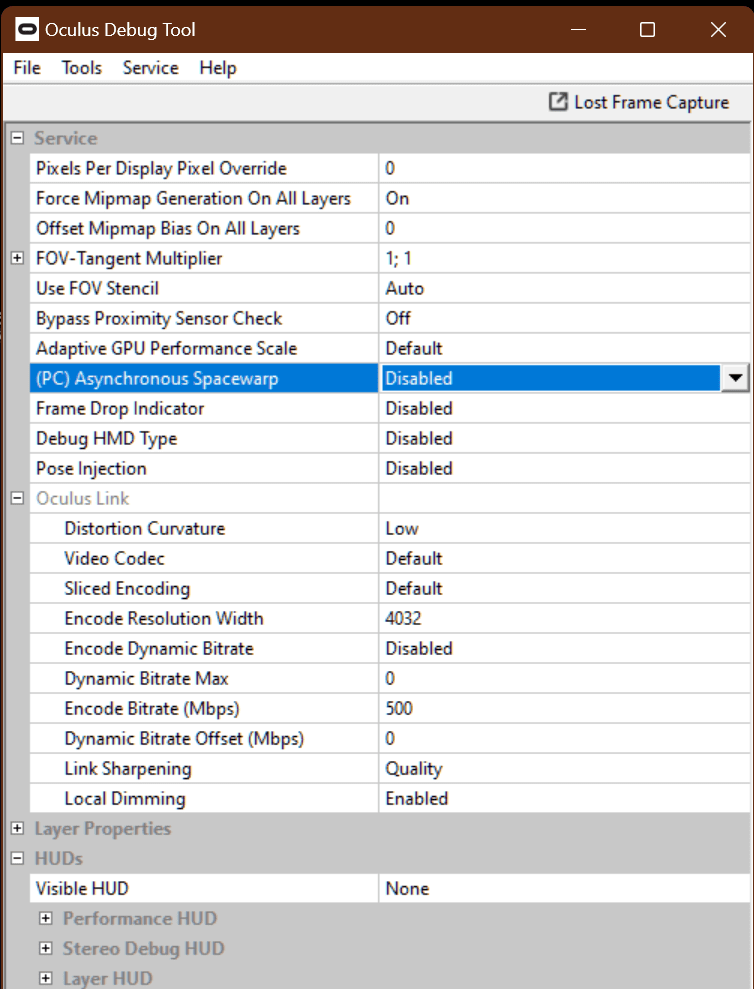Change Force Mipmap Generation On value
The width and height of the screenshot is (754, 989).
(x=564, y=198)
